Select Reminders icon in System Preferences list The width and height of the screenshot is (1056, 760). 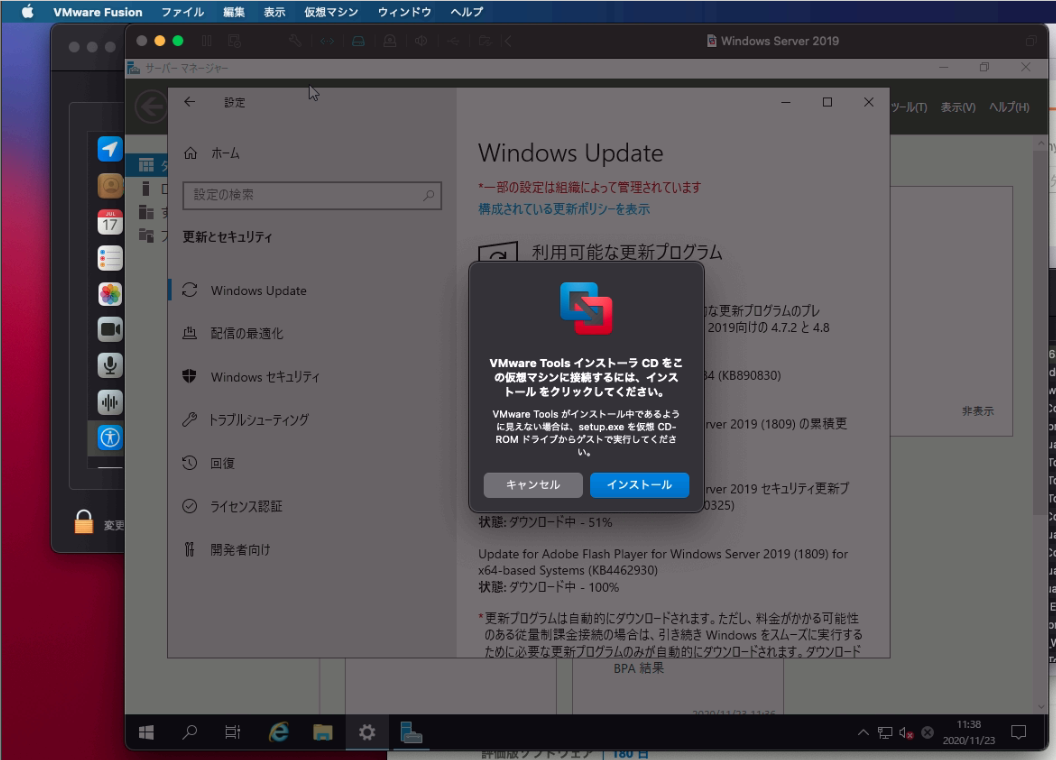(110, 258)
